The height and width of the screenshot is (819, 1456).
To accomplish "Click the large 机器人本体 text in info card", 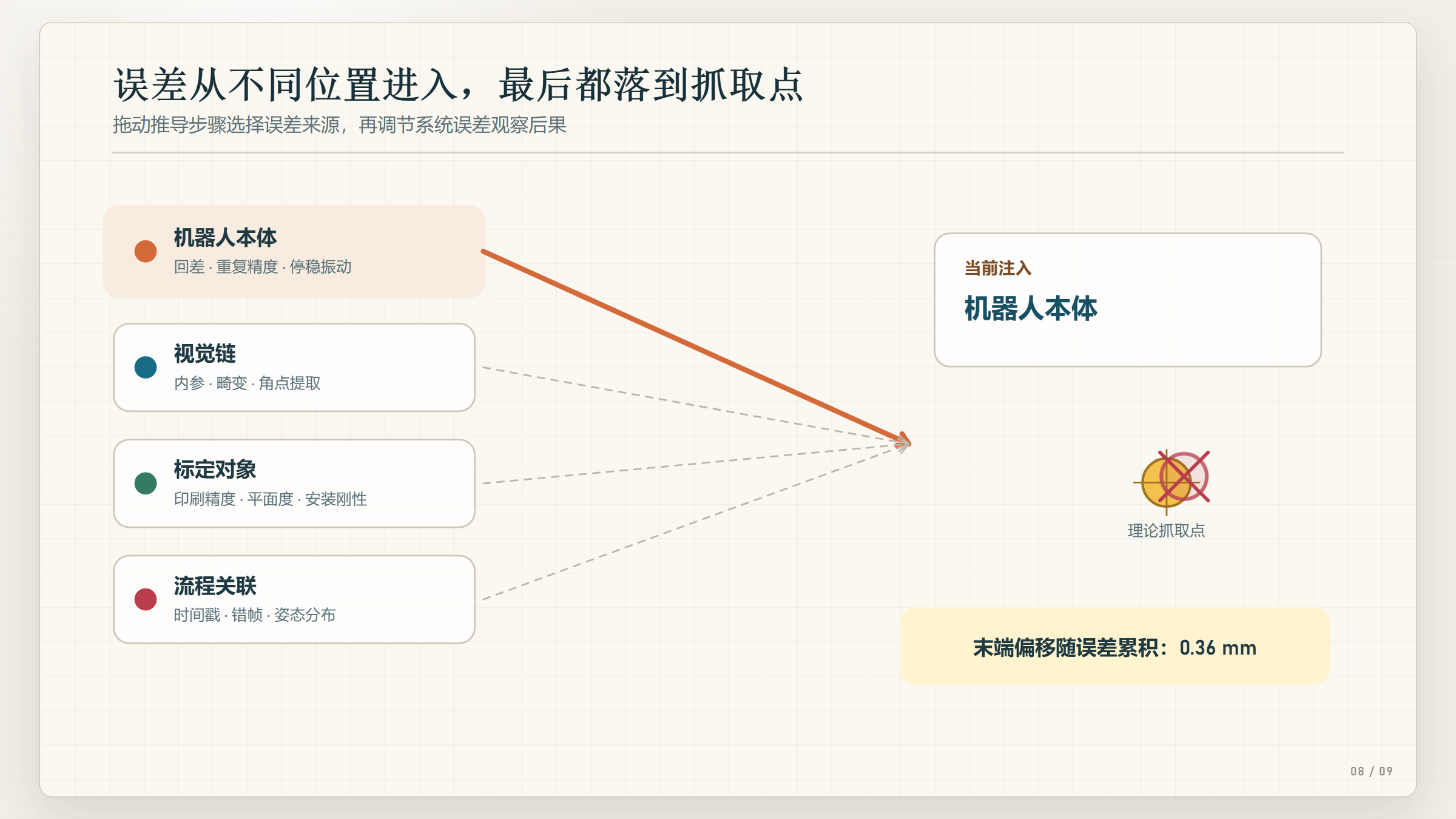I will pos(1031,309).
